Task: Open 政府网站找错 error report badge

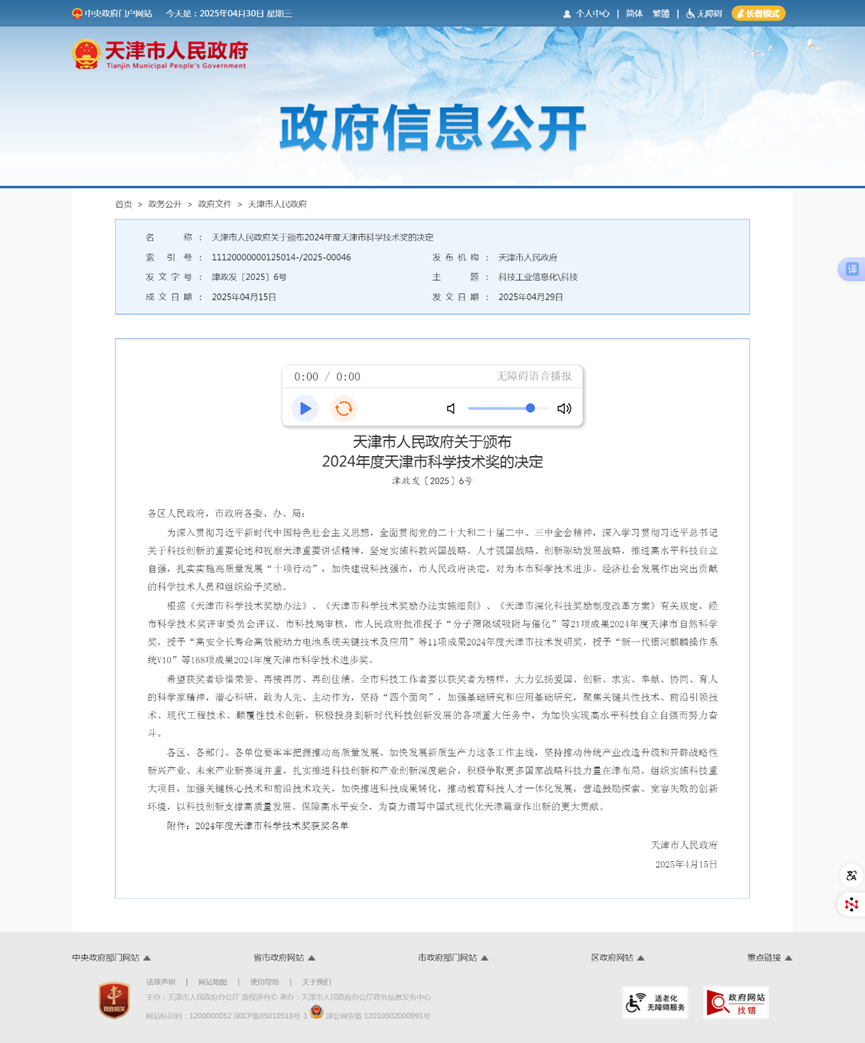Action: (x=736, y=1003)
